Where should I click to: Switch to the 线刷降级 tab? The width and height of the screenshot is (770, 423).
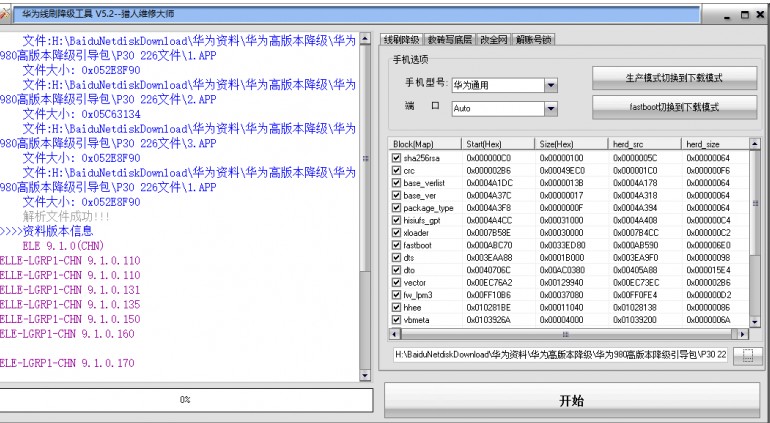tap(402, 40)
